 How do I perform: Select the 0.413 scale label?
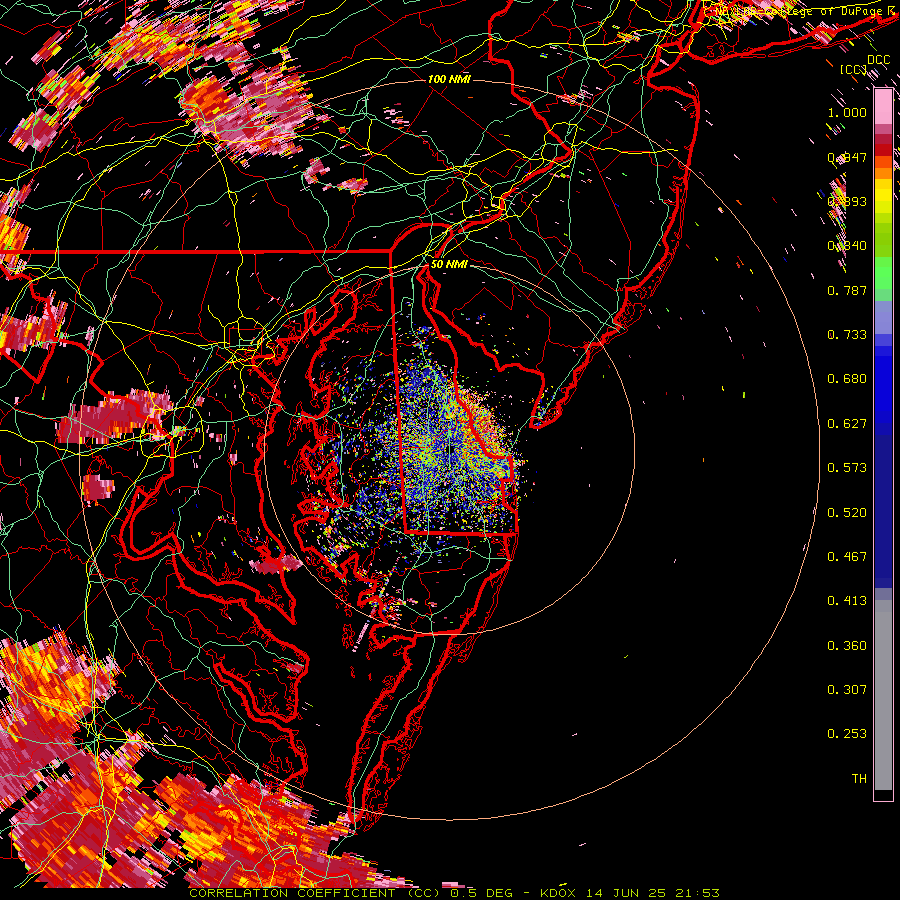click(x=847, y=601)
